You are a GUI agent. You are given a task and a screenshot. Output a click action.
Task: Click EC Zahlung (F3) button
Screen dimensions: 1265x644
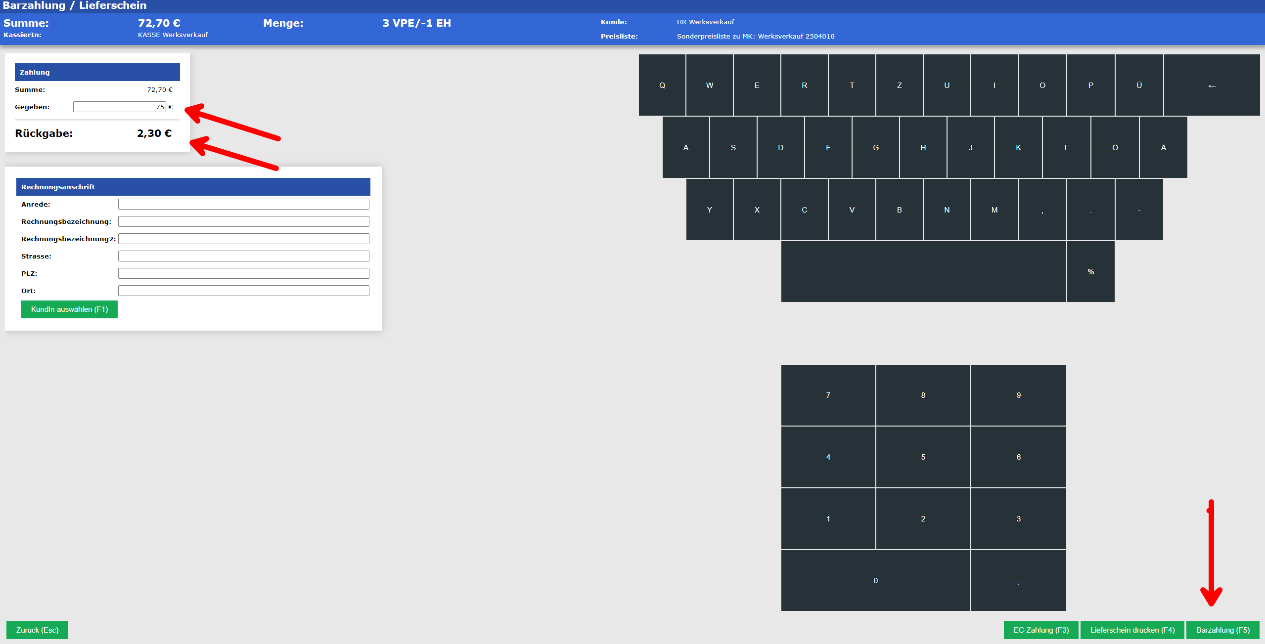(x=1041, y=630)
